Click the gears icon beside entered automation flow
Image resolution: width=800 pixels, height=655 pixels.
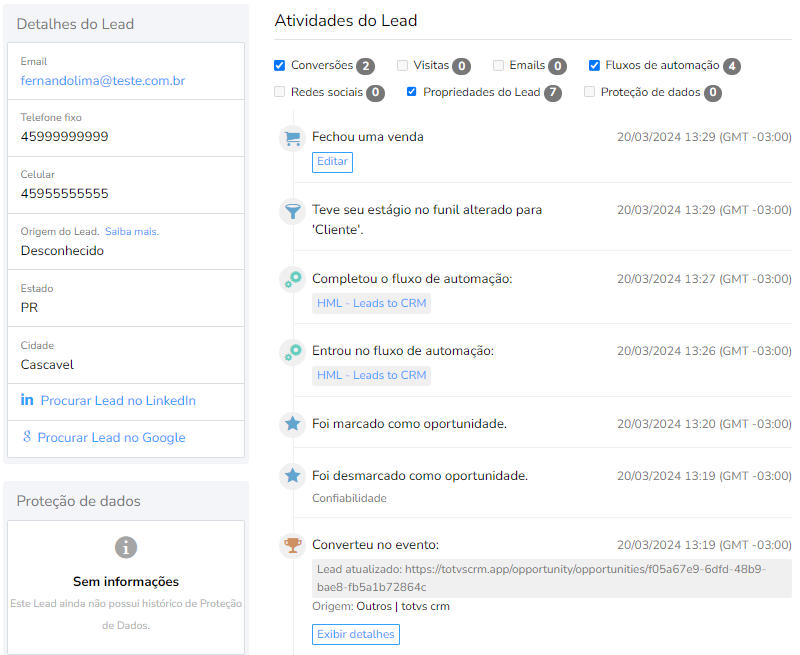tap(292, 352)
